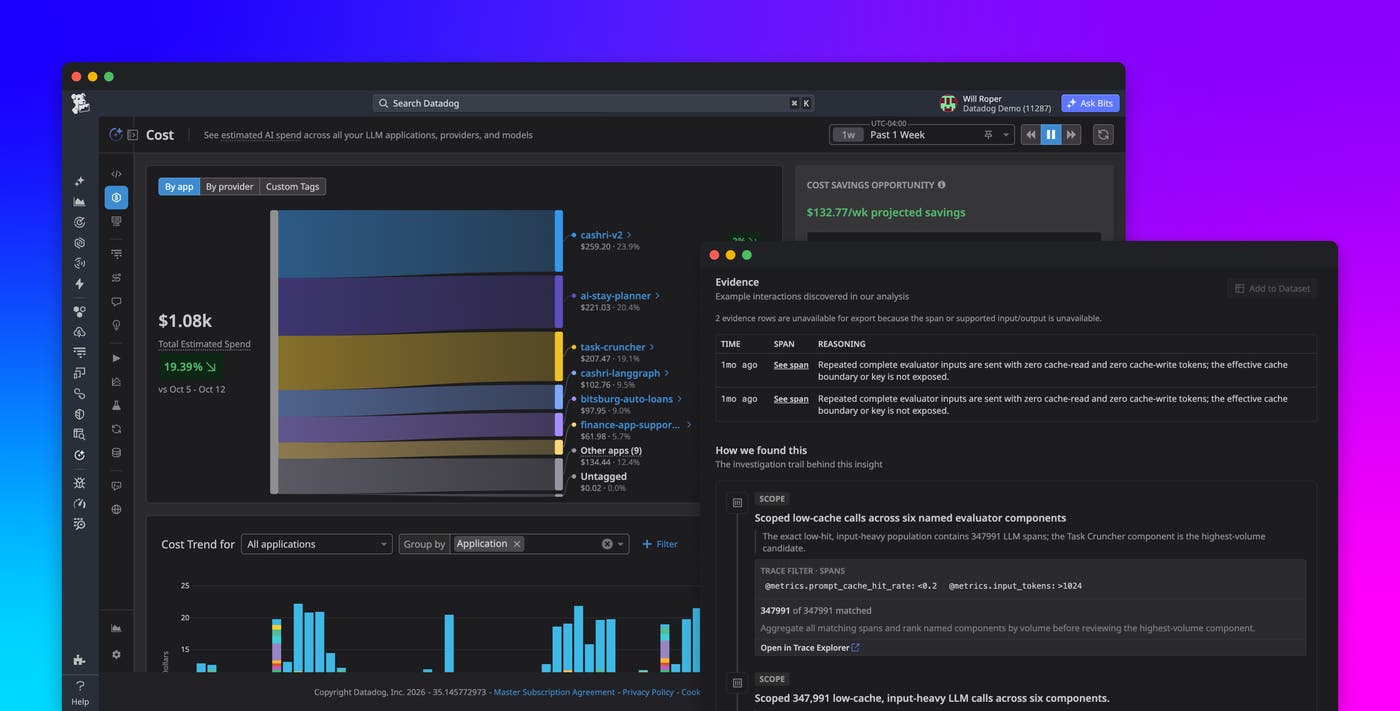The image size is (1400, 711).
Task: Switch the breakdown to By provider
Action: (x=229, y=186)
